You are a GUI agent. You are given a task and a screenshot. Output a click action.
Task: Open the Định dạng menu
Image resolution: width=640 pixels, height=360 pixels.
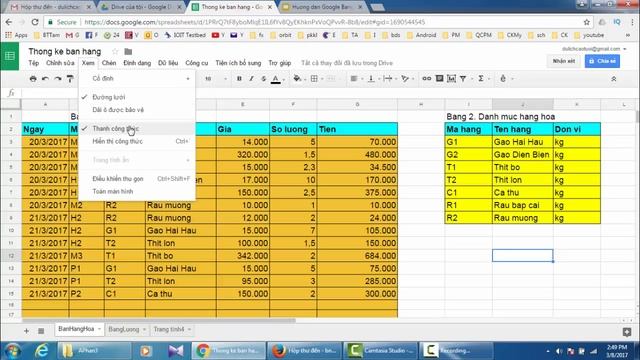tap(137, 63)
